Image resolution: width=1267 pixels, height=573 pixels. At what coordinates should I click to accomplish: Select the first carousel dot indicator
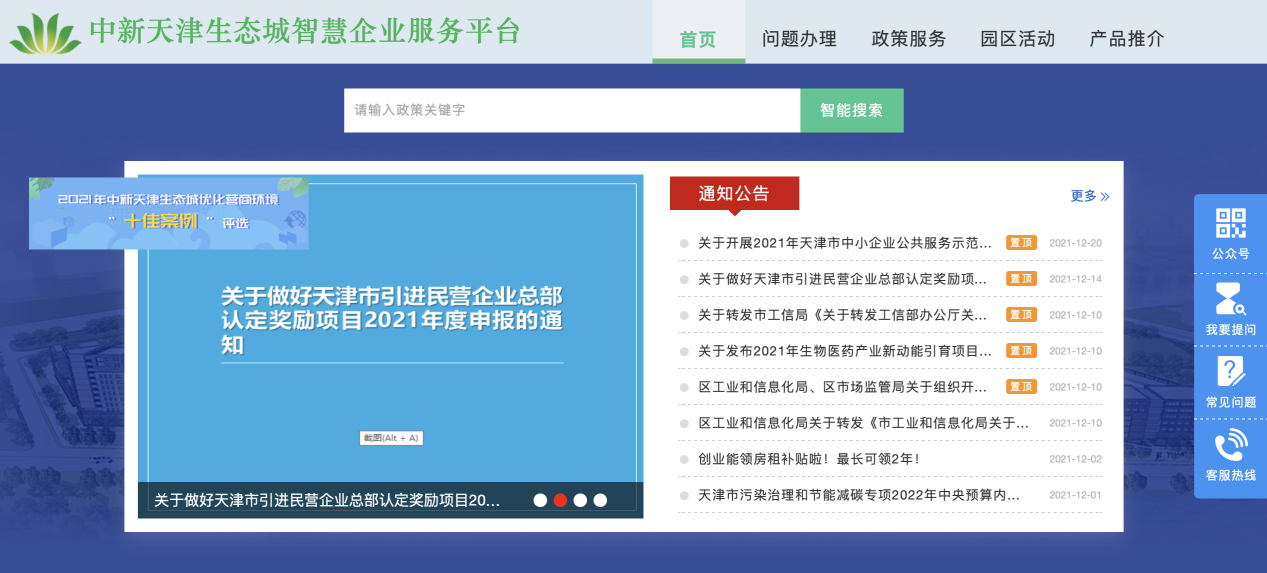click(540, 500)
